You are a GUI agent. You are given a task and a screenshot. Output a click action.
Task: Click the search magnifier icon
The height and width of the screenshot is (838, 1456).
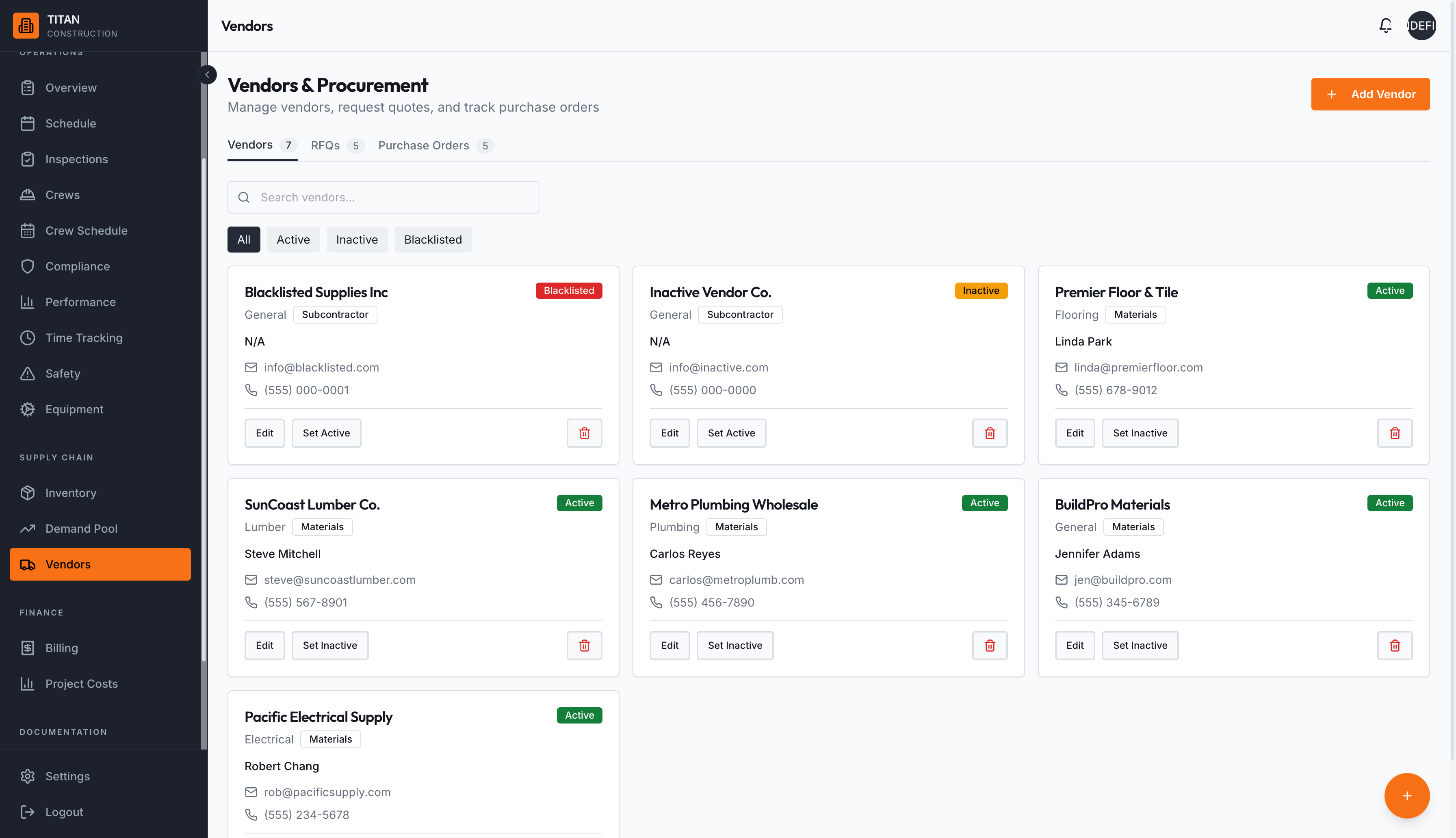pos(244,197)
